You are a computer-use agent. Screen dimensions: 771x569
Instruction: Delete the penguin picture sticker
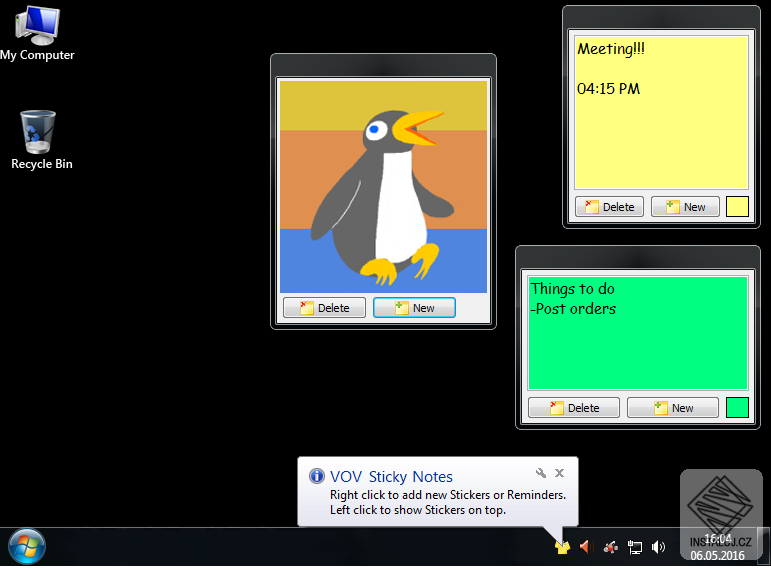pyautogui.click(x=324, y=308)
